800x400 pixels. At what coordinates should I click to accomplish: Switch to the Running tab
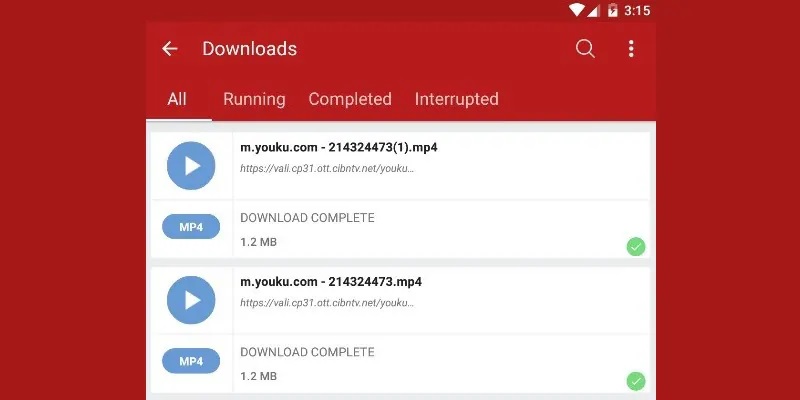pyautogui.click(x=254, y=99)
